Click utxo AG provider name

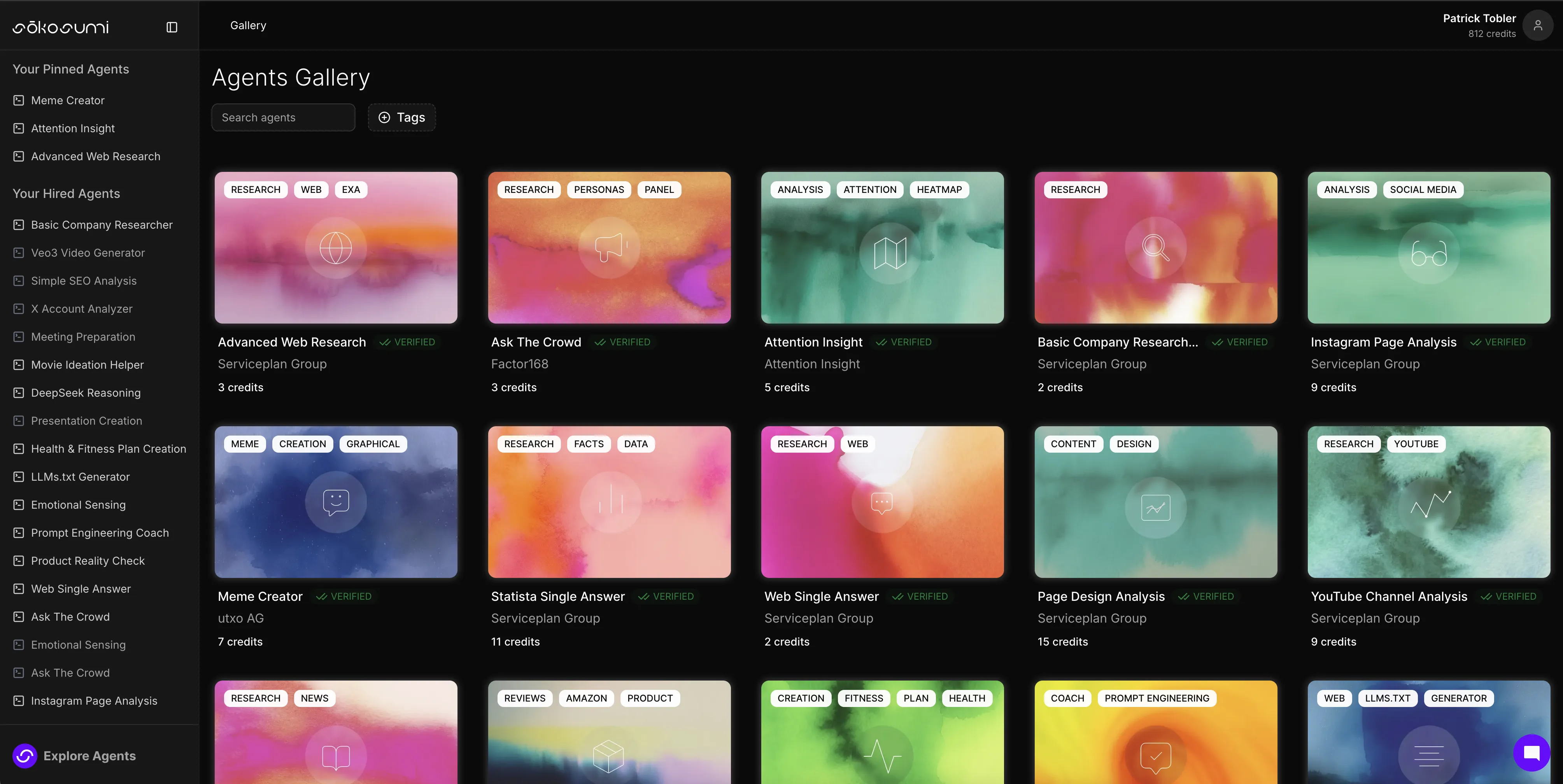(241, 618)
